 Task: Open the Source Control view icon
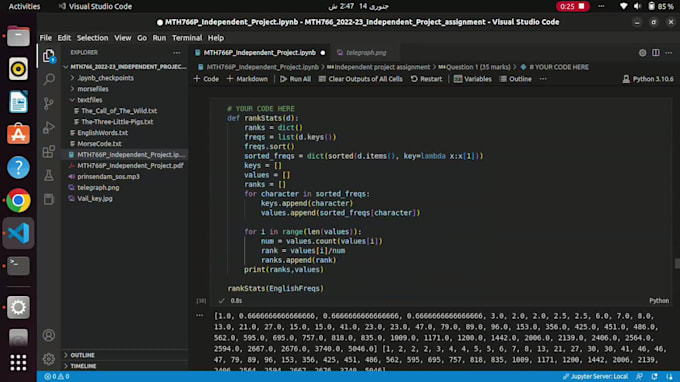pos(49,104)
